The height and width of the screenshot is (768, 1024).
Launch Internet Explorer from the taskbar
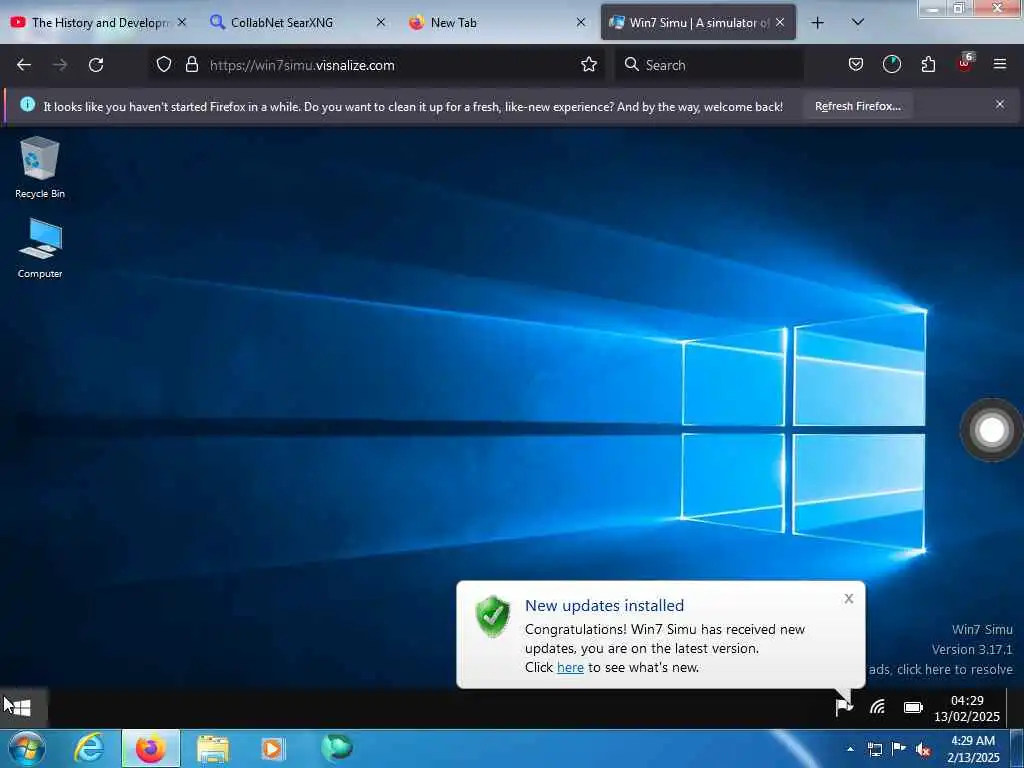coord(89,748)
